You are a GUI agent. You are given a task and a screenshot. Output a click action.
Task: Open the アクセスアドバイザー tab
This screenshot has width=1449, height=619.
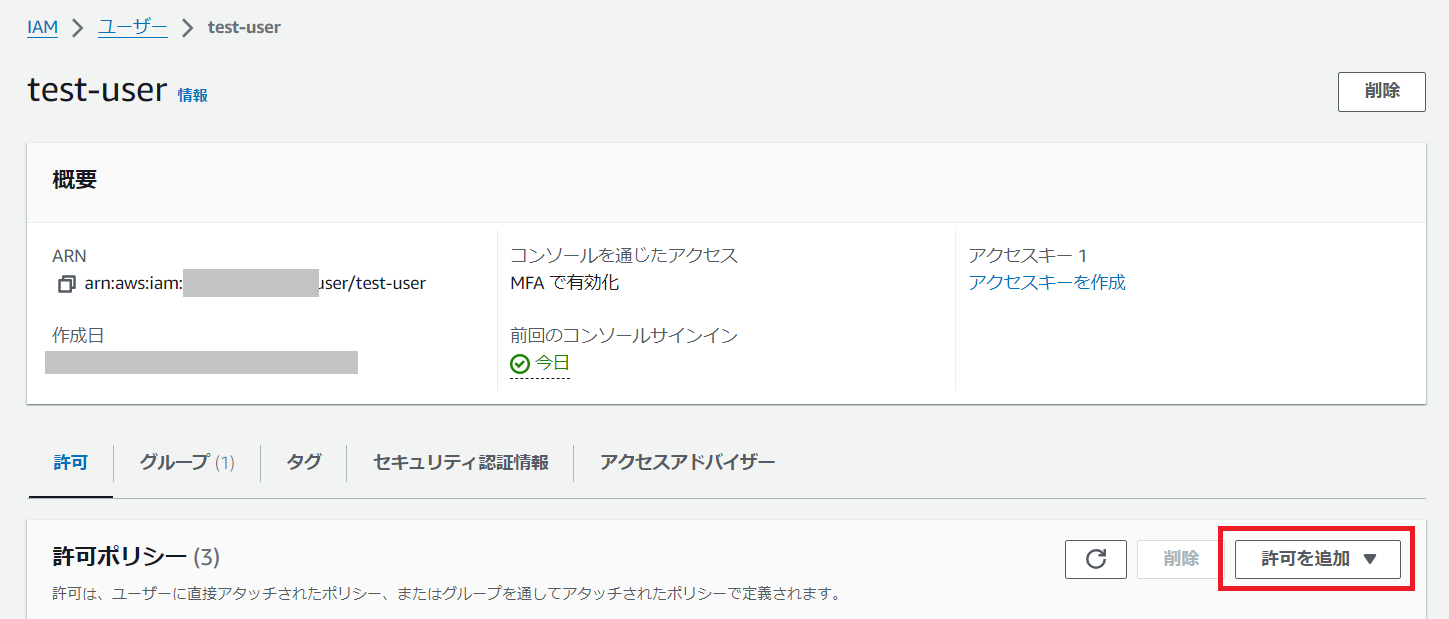click(687, 462)
